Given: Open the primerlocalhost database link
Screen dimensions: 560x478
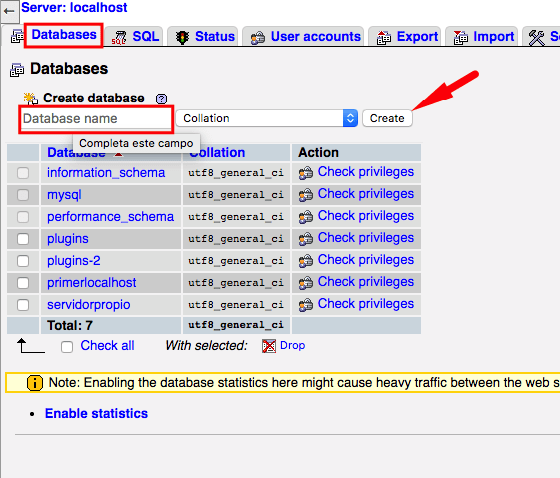Looking at the screenshot, I should 91,283.
